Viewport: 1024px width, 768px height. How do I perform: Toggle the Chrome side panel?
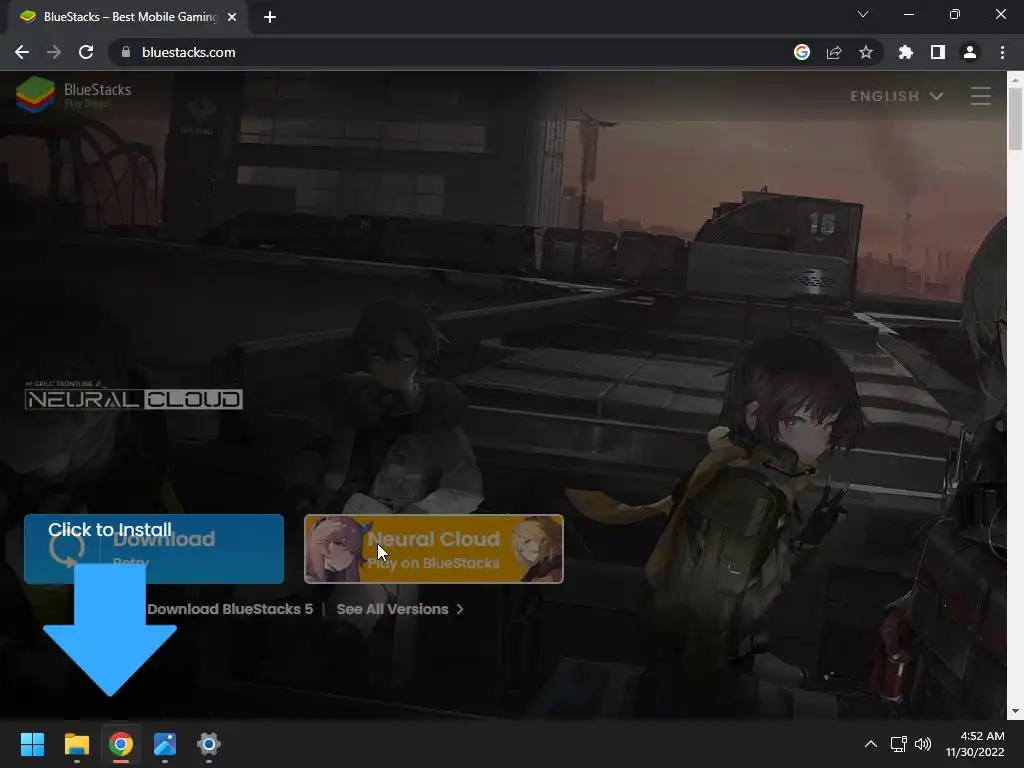938,52
